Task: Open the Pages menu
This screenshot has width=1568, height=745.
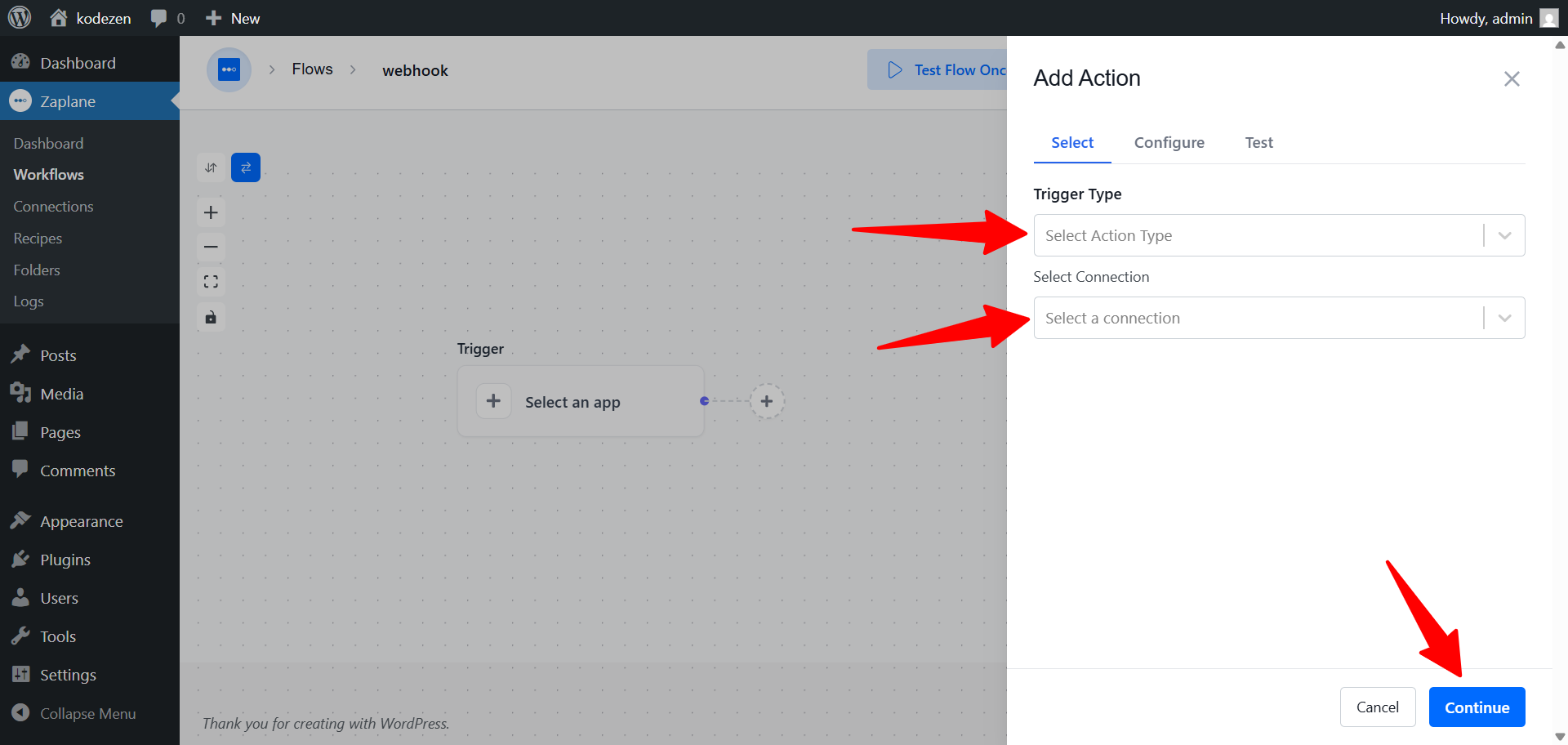Action: point(90,432)
